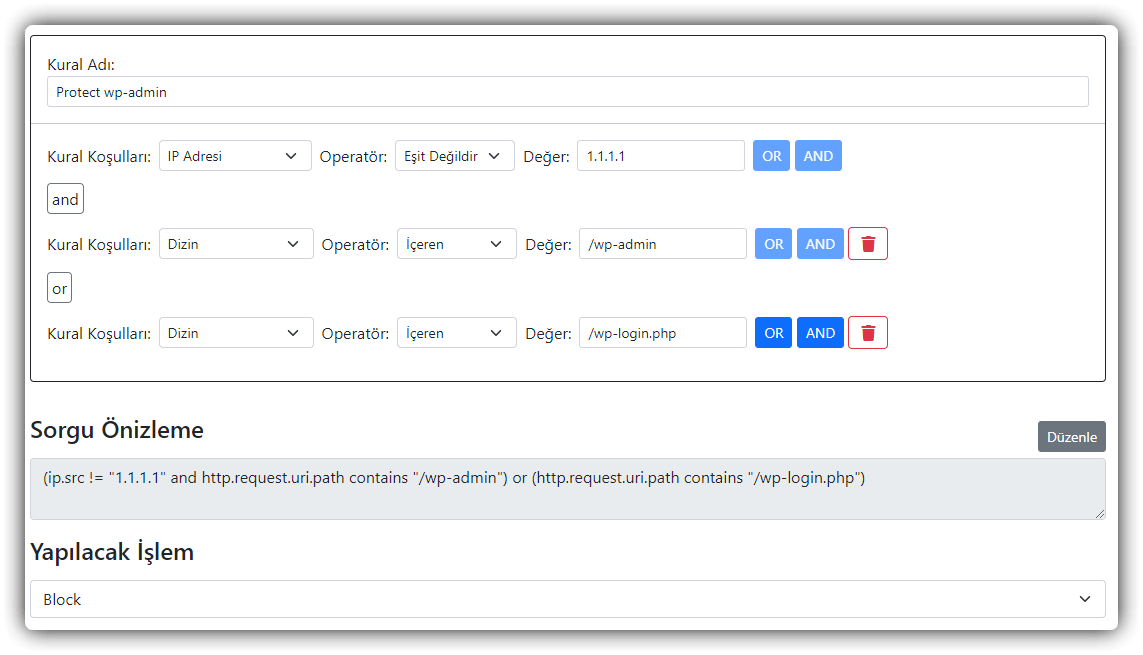
Task: Click AND button in the /wp-login.php row
Action: [820, 333]
